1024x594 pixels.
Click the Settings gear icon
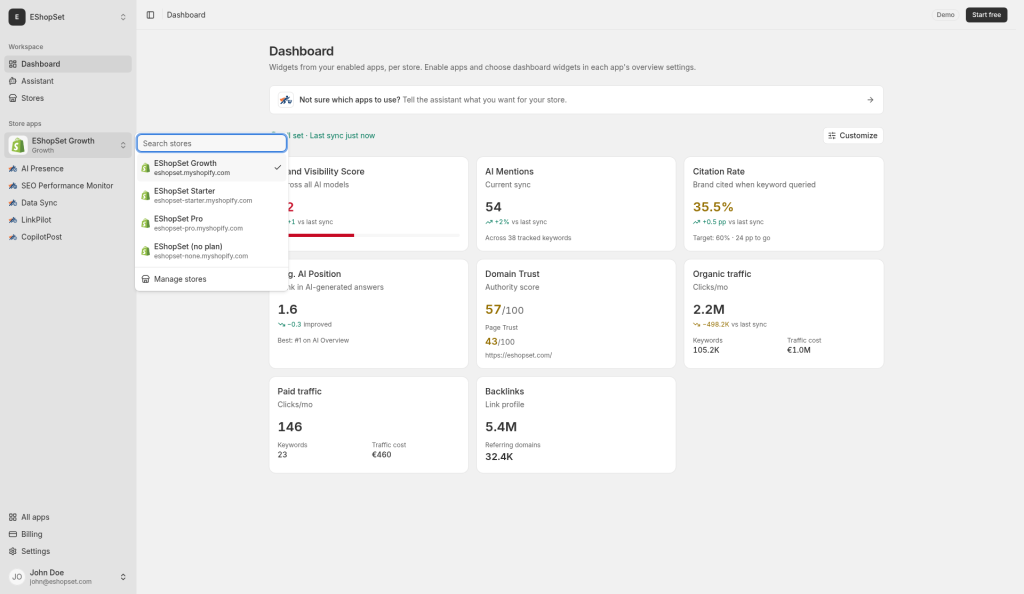pos(13,551)
